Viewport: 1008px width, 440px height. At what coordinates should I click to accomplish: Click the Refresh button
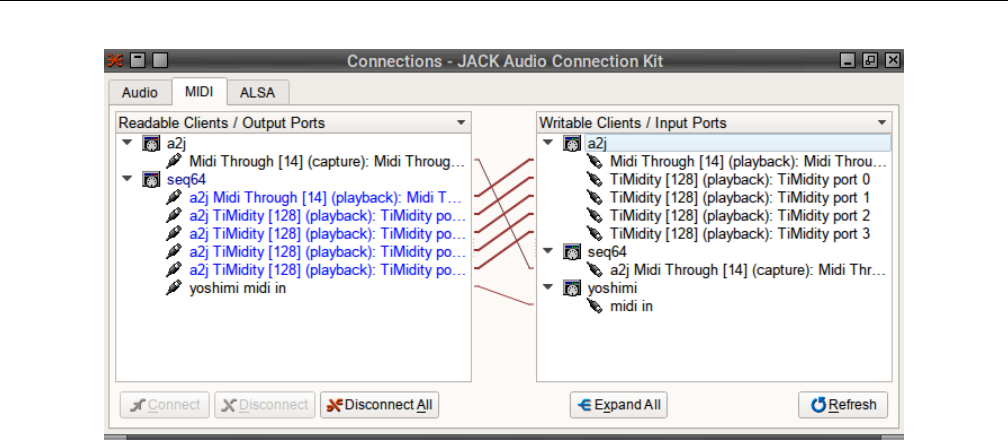point(843,405)
